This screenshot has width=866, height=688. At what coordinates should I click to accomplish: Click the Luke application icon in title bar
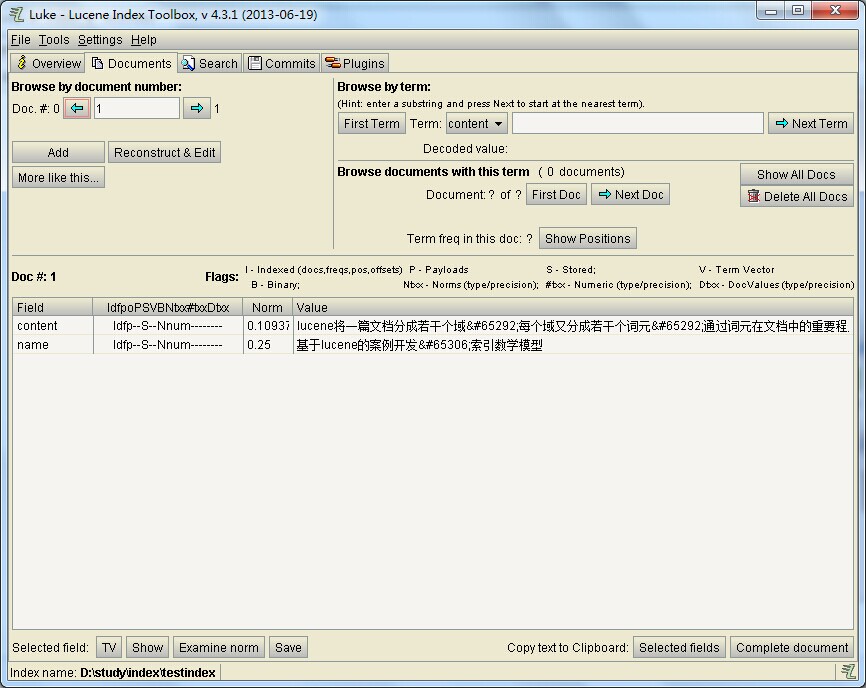pyautogui.click(x=17, y=14)
